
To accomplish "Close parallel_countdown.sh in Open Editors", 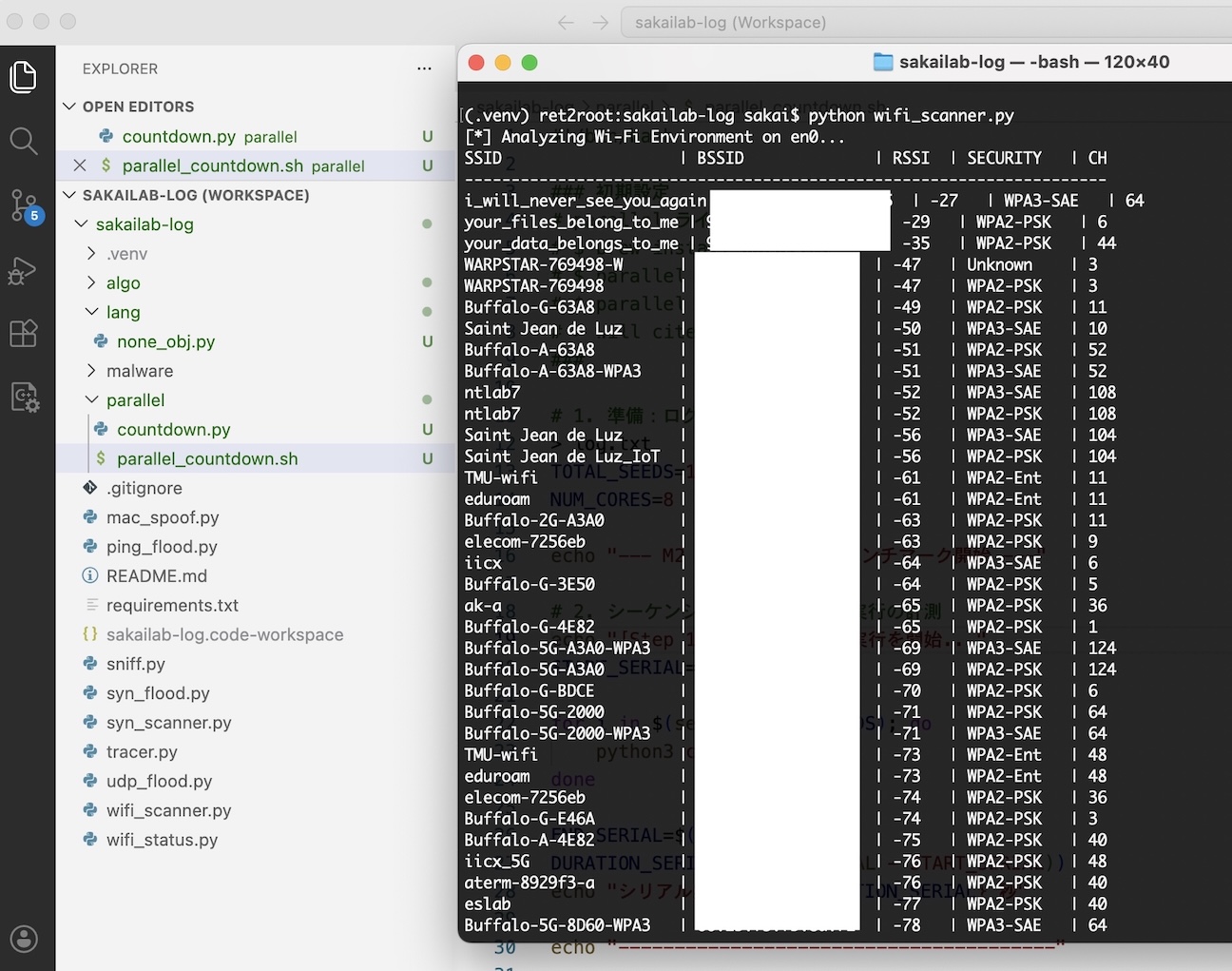I will click(x=80, y=165).
